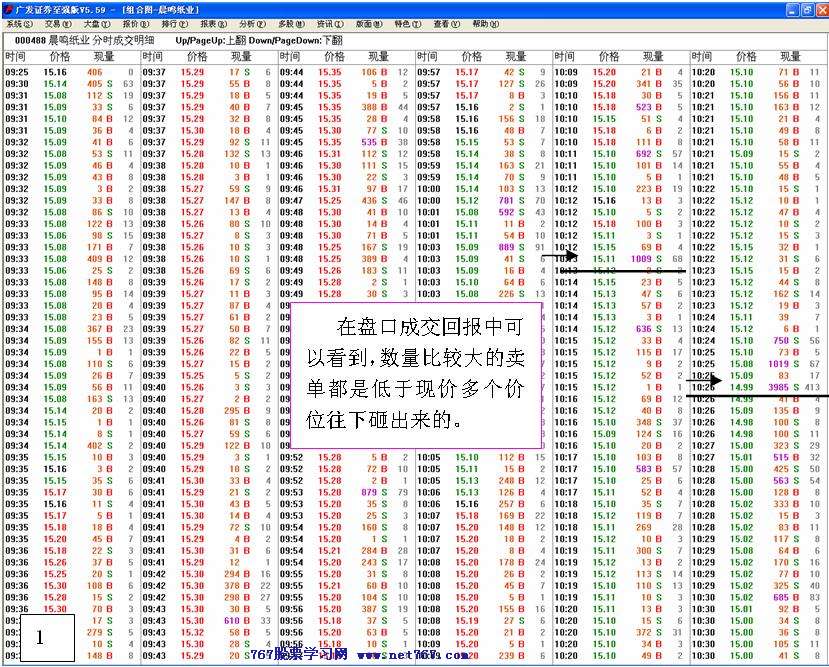Open the 分析 menu
Screen dimensions: 829x667
tap(252, 24)
